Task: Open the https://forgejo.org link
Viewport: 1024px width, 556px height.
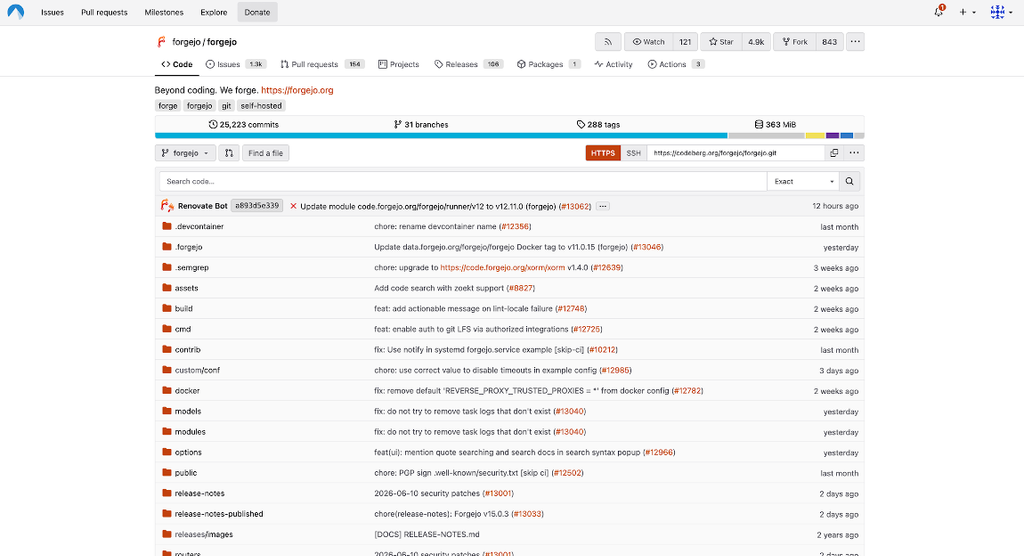Action: [297, 90]
